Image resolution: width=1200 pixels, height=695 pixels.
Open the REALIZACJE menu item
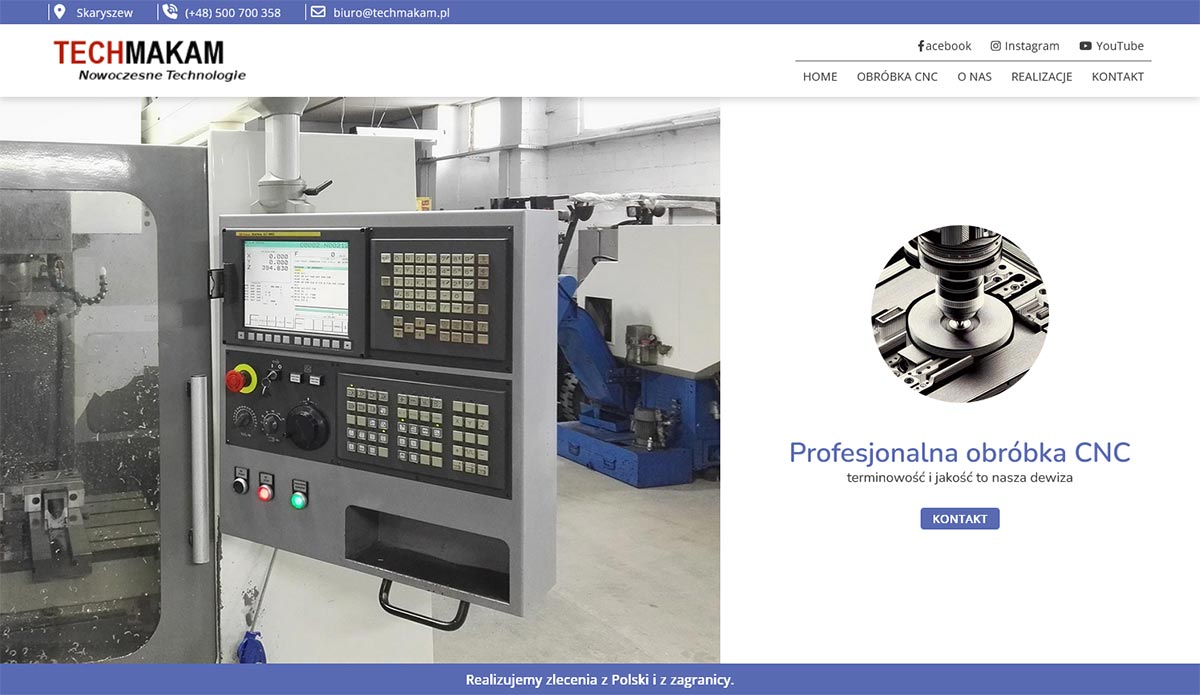point(1041,77)
